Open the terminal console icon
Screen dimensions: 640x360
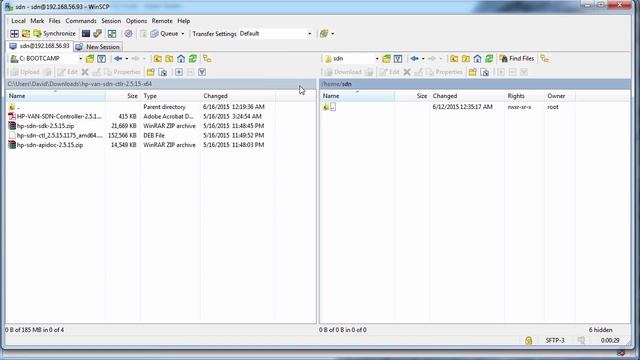[86, 33]
